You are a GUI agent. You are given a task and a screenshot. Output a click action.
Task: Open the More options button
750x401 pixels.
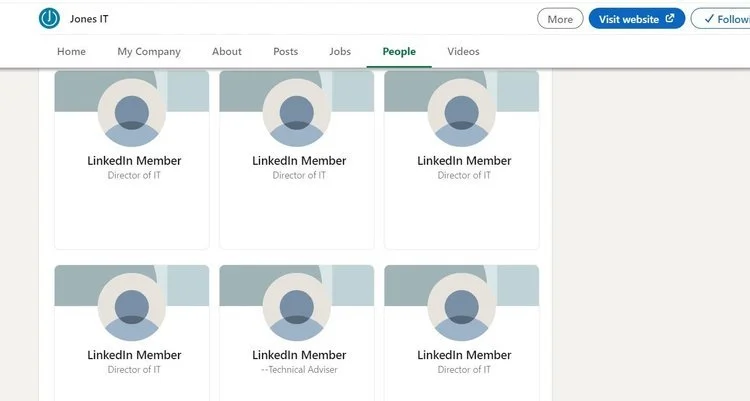560,19
